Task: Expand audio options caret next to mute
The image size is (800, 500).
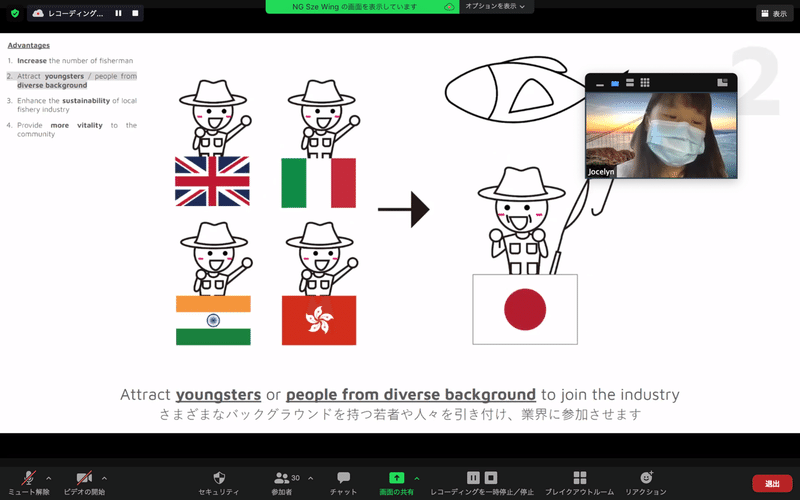Action: point(48,478)
